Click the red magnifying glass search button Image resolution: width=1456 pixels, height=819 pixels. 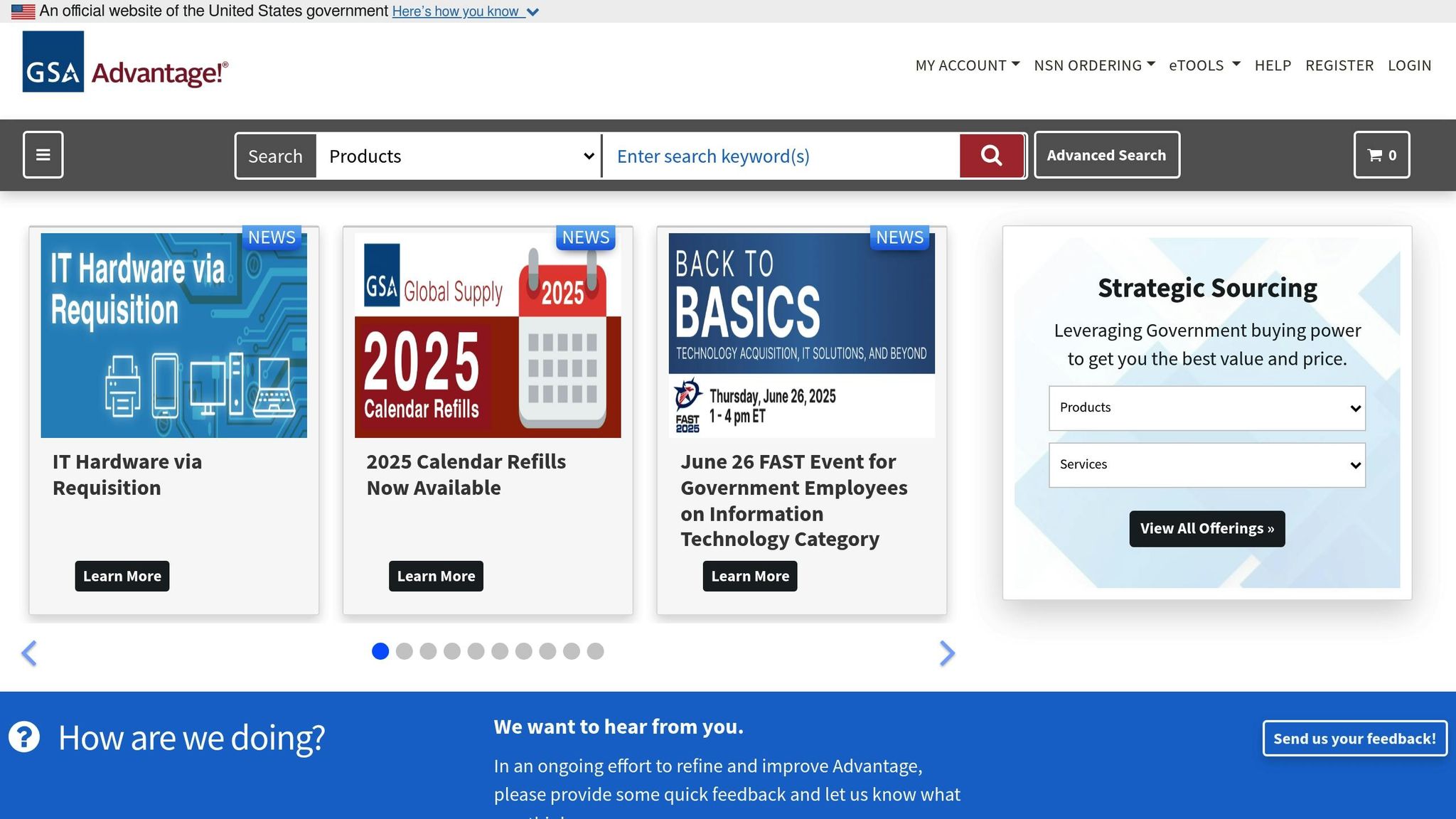point(992,156)
